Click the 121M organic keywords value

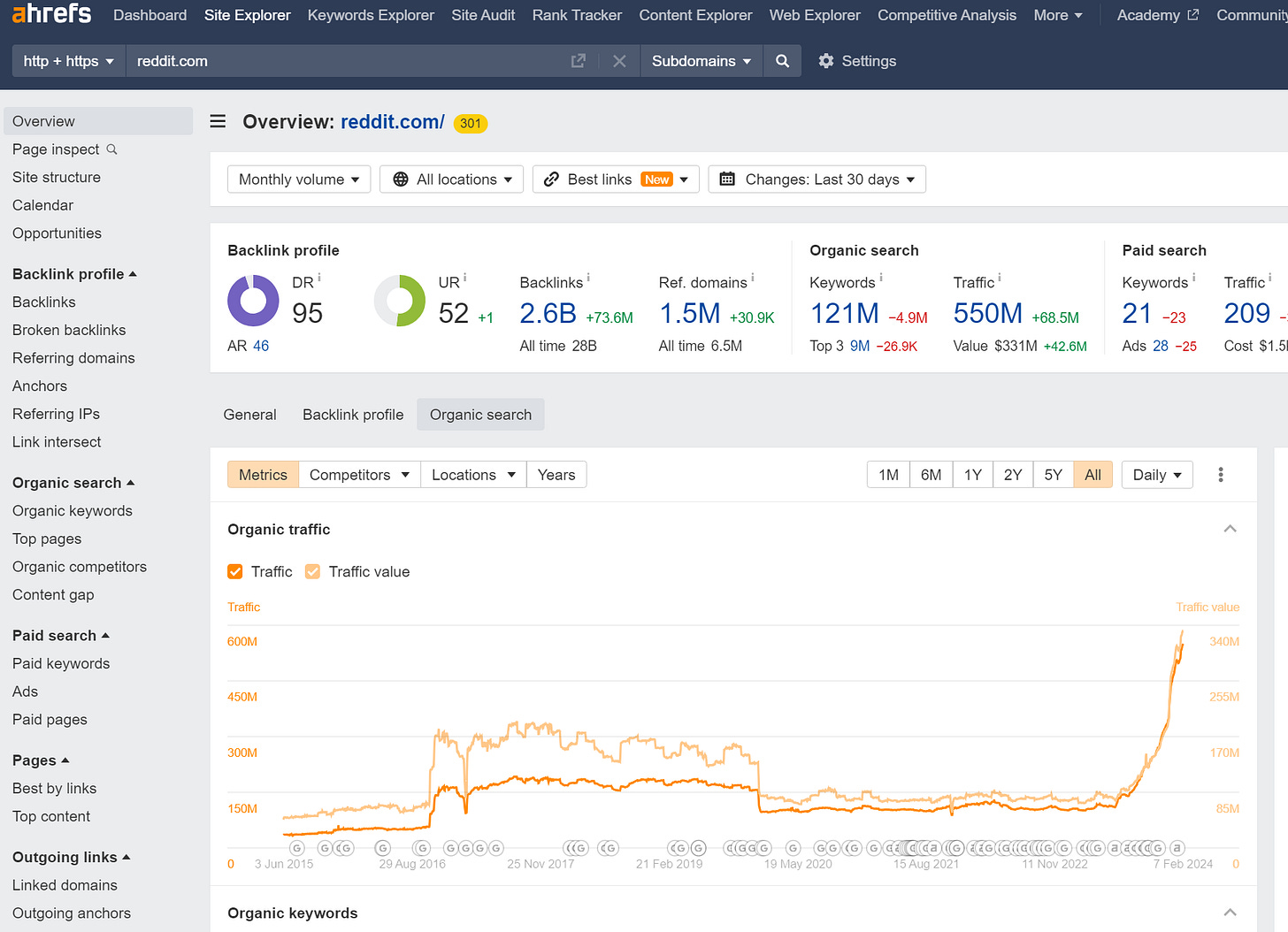(x=845, y=313)
